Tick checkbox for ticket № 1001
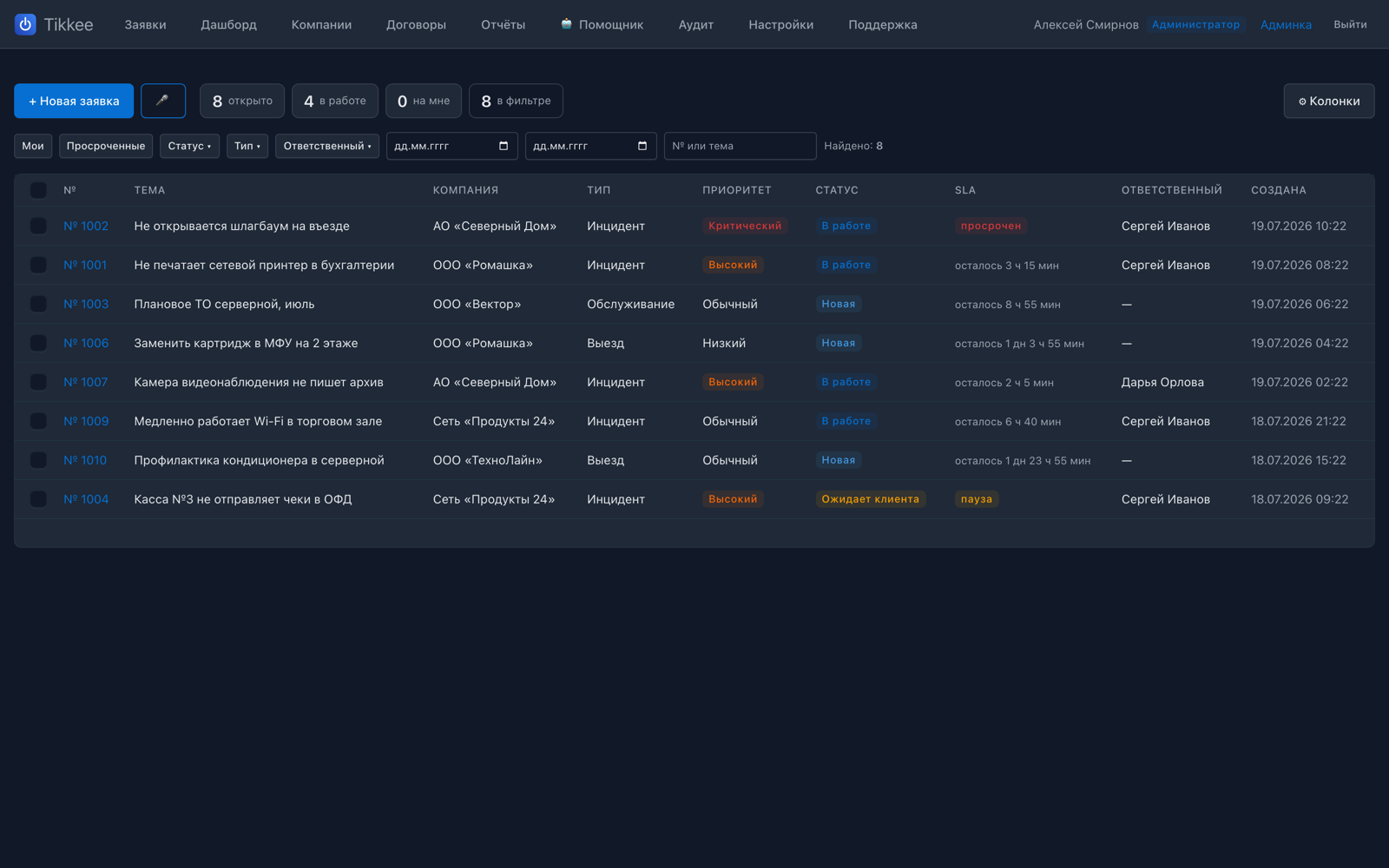 tap(38, 265)
